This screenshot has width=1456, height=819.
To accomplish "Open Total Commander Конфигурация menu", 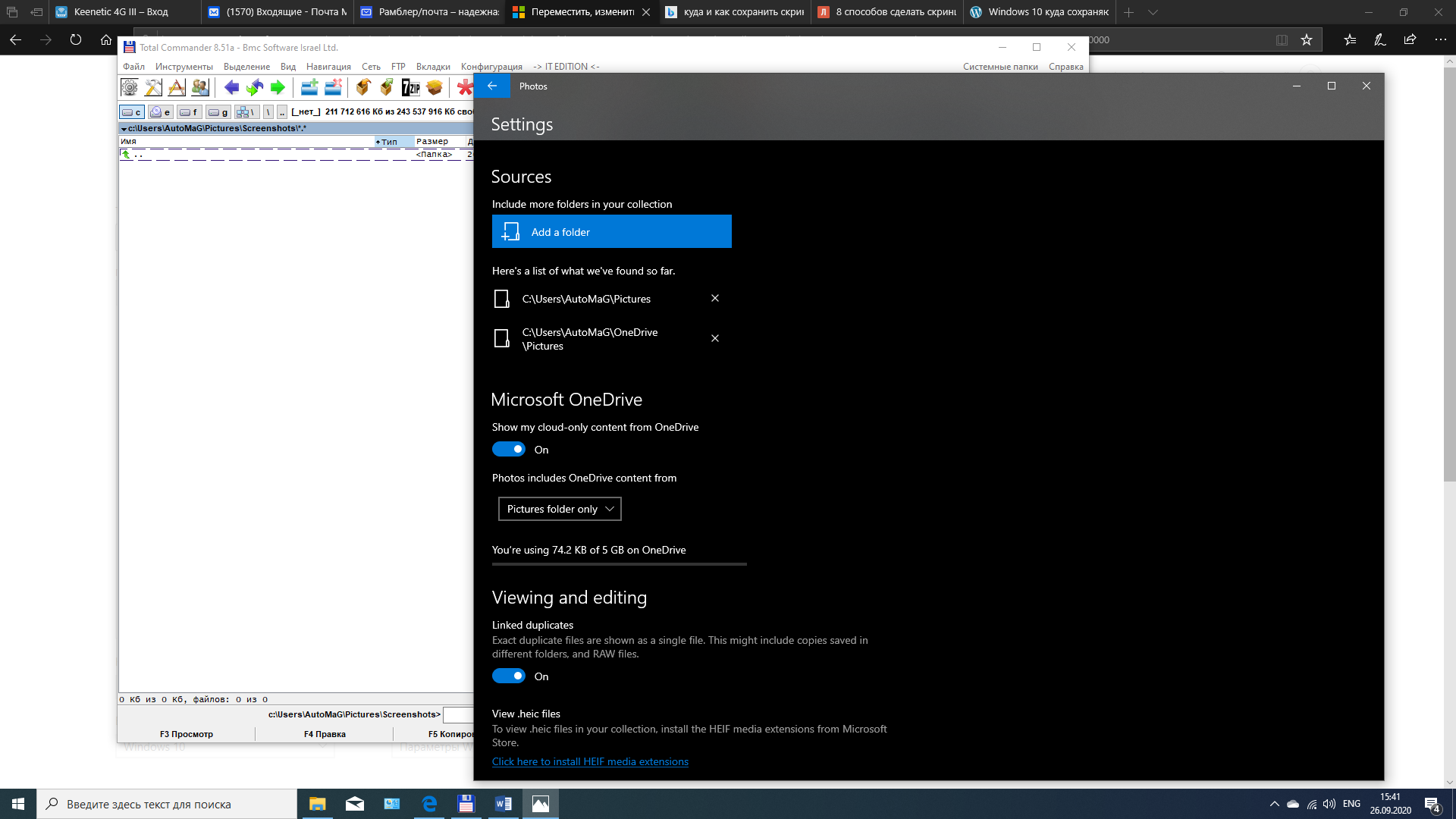I will coord(491,66).
